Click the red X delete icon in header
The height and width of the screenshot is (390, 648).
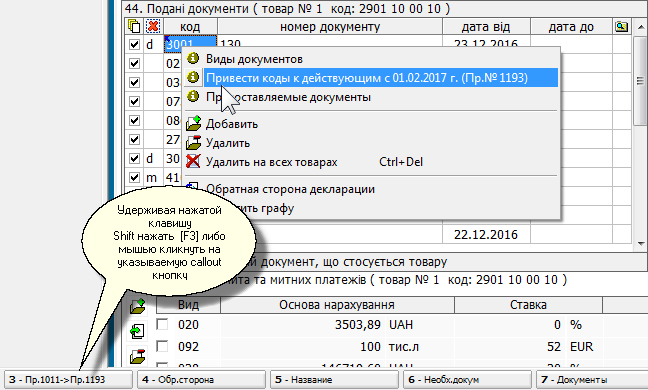153,26
